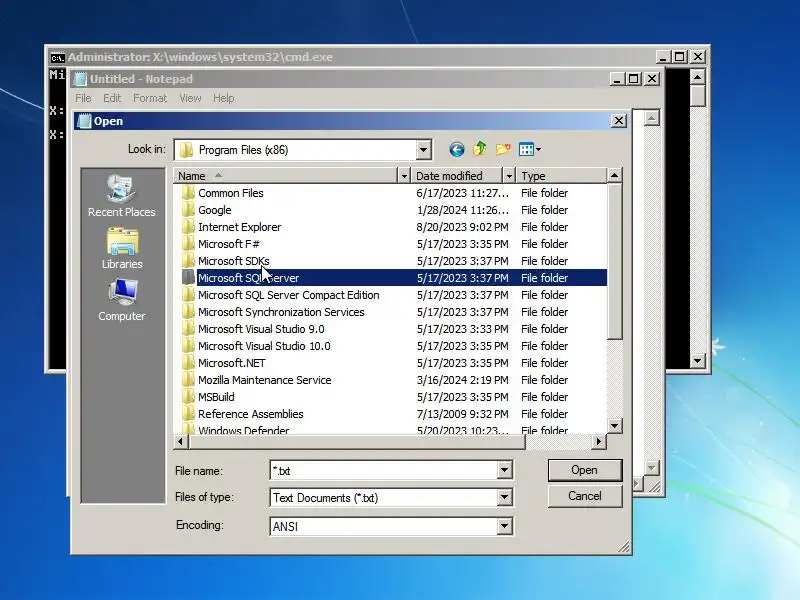Click the file list scroll down arrow
The image size is (800, 600).
point(615,426)
